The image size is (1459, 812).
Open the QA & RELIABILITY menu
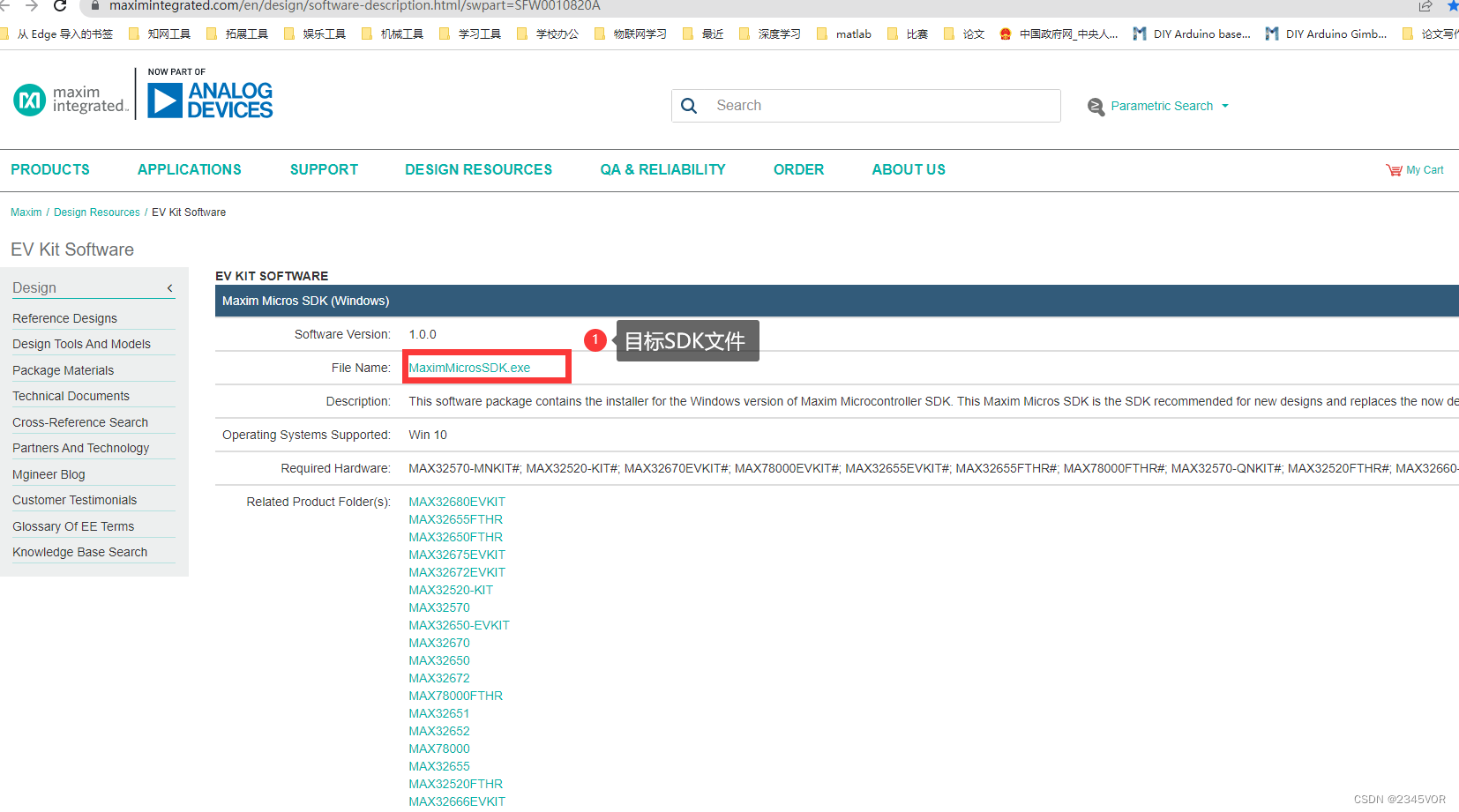point(663,169)
